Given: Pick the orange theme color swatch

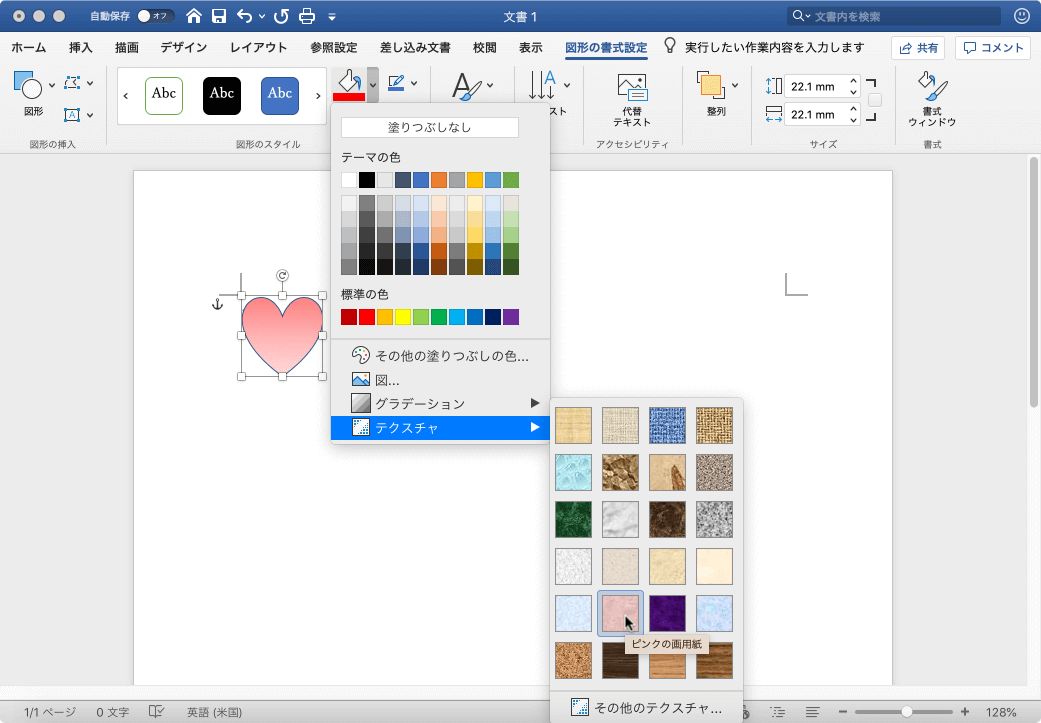Looking at the screenshot, I should point(439,180).
